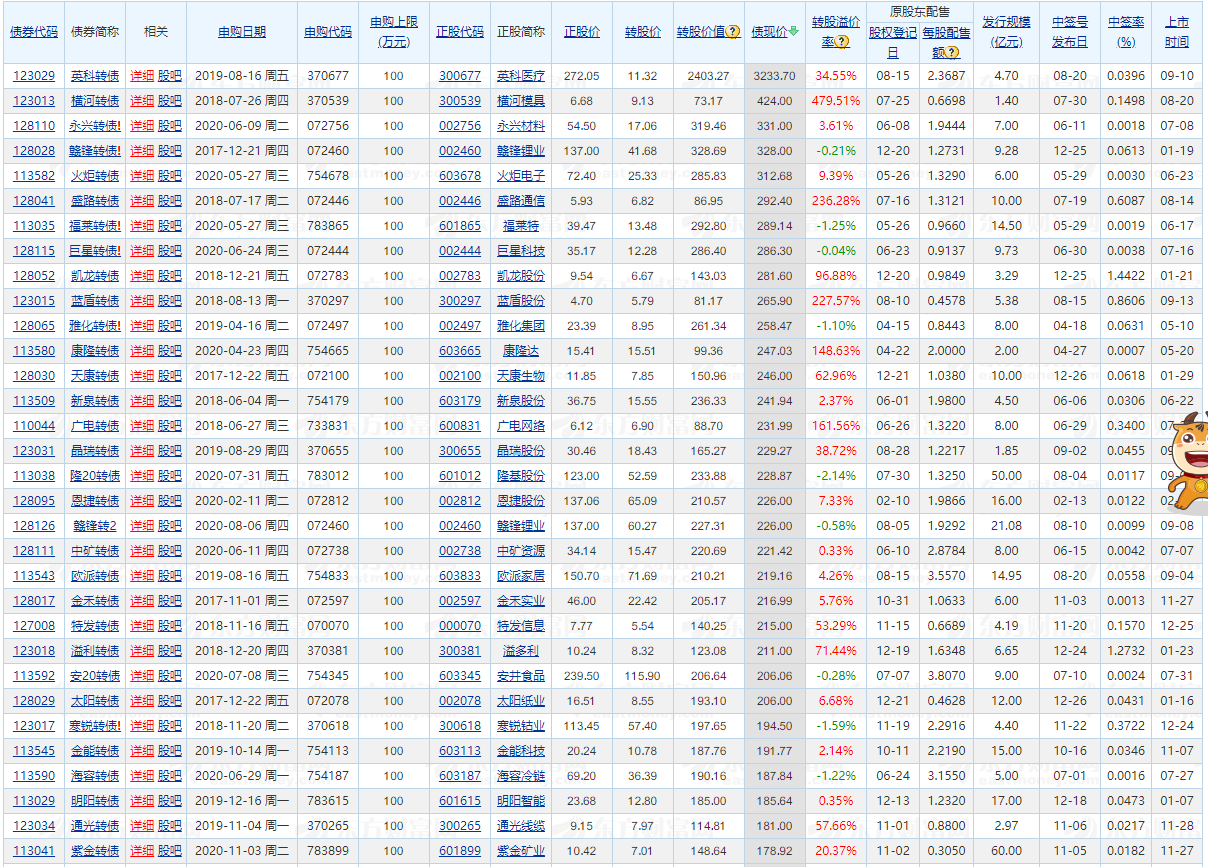This screenshot has width=1208, height=867.
Task: Sort by 正股代码 column header
Action: 460,32
